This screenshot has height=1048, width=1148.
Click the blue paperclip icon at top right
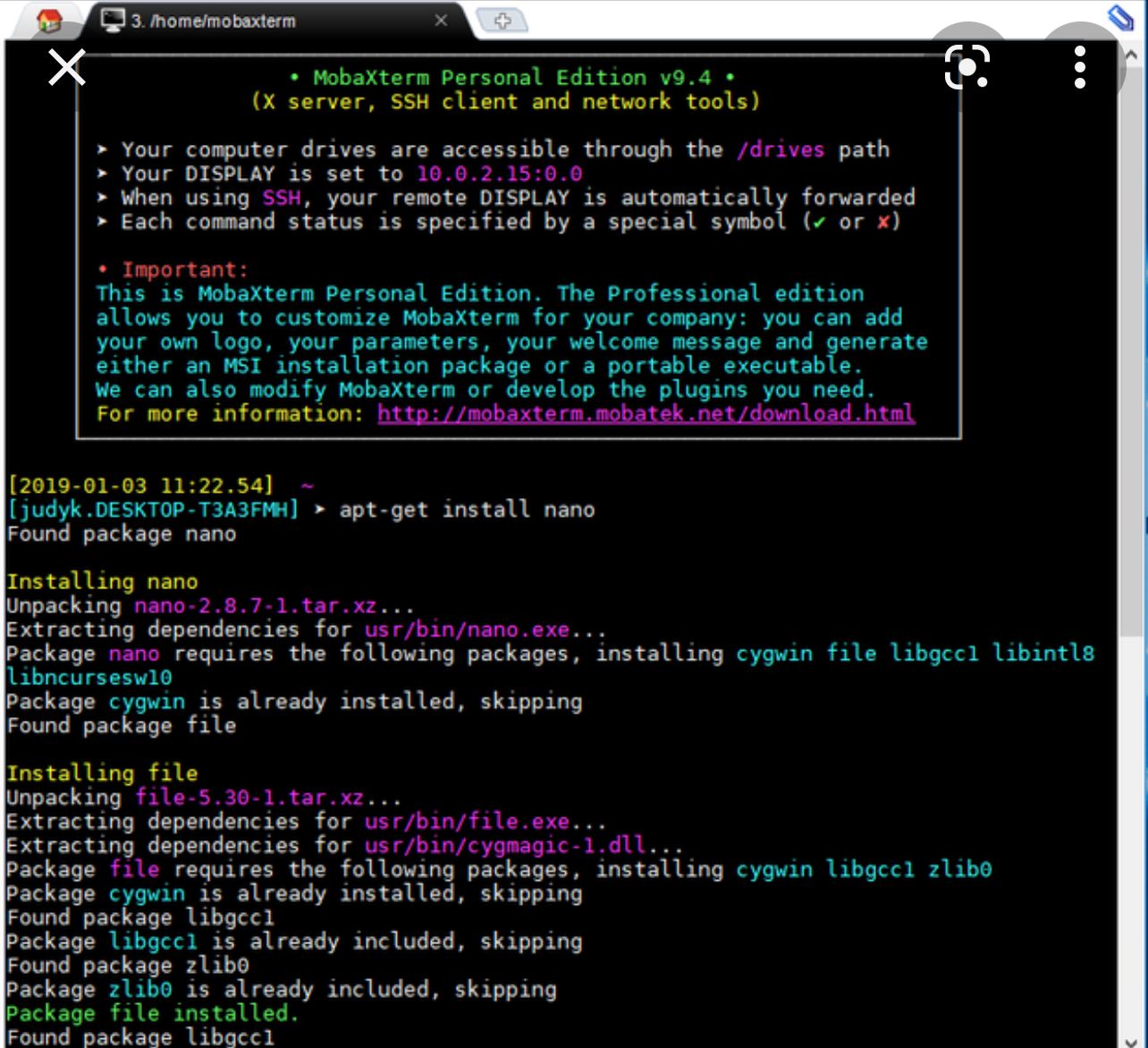pyautogui.click(x=1121, y=16)
